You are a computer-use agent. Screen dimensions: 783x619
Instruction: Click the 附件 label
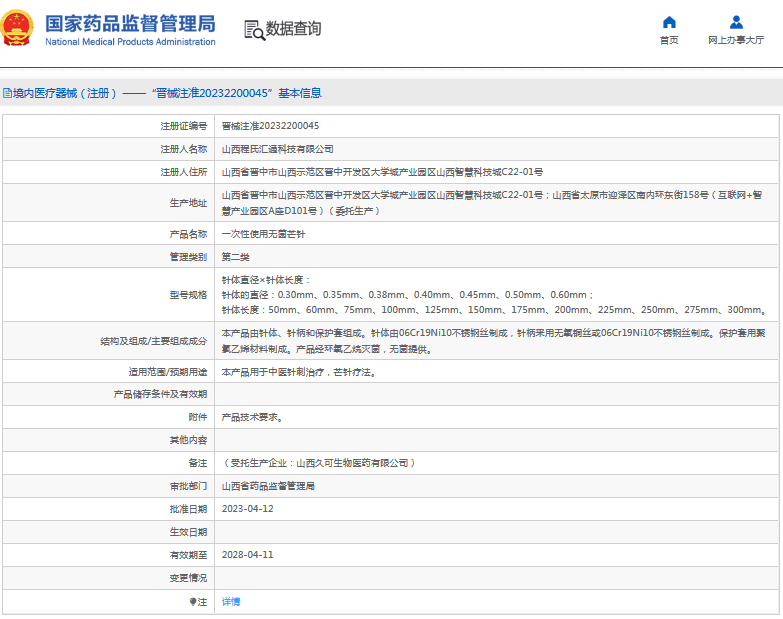pos(198,417)
